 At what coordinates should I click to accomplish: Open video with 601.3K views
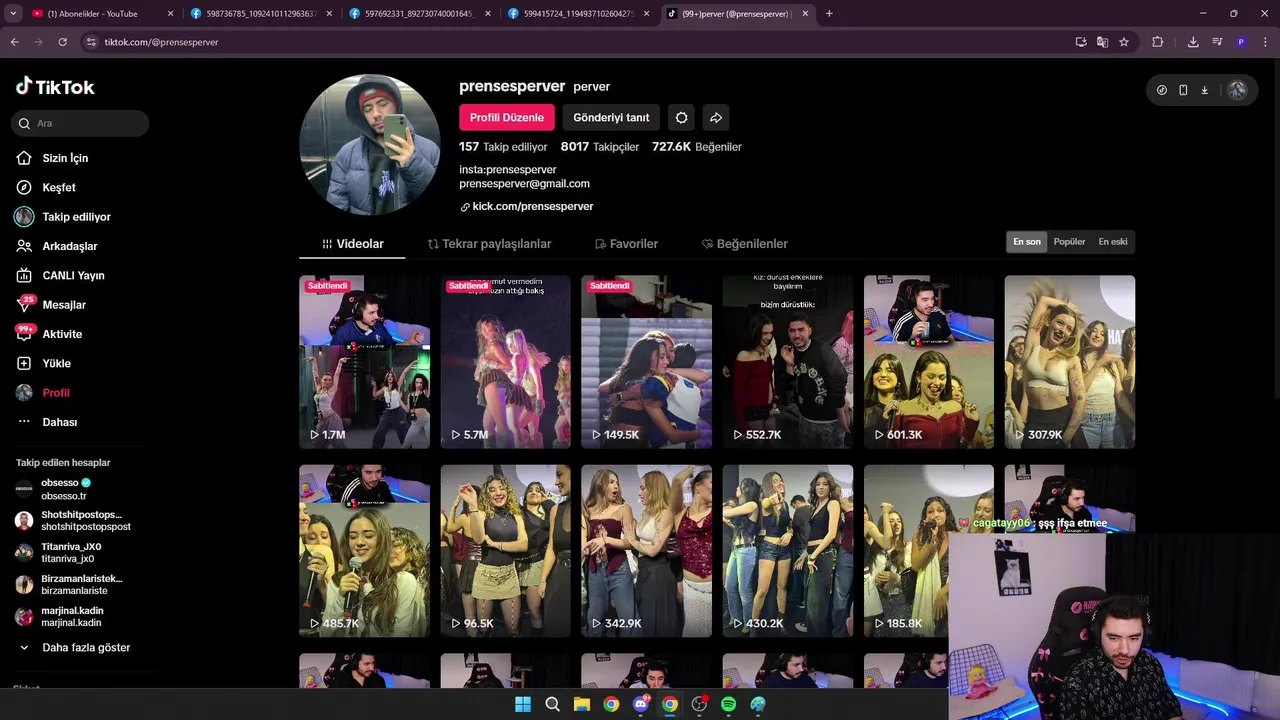[929, 362]
